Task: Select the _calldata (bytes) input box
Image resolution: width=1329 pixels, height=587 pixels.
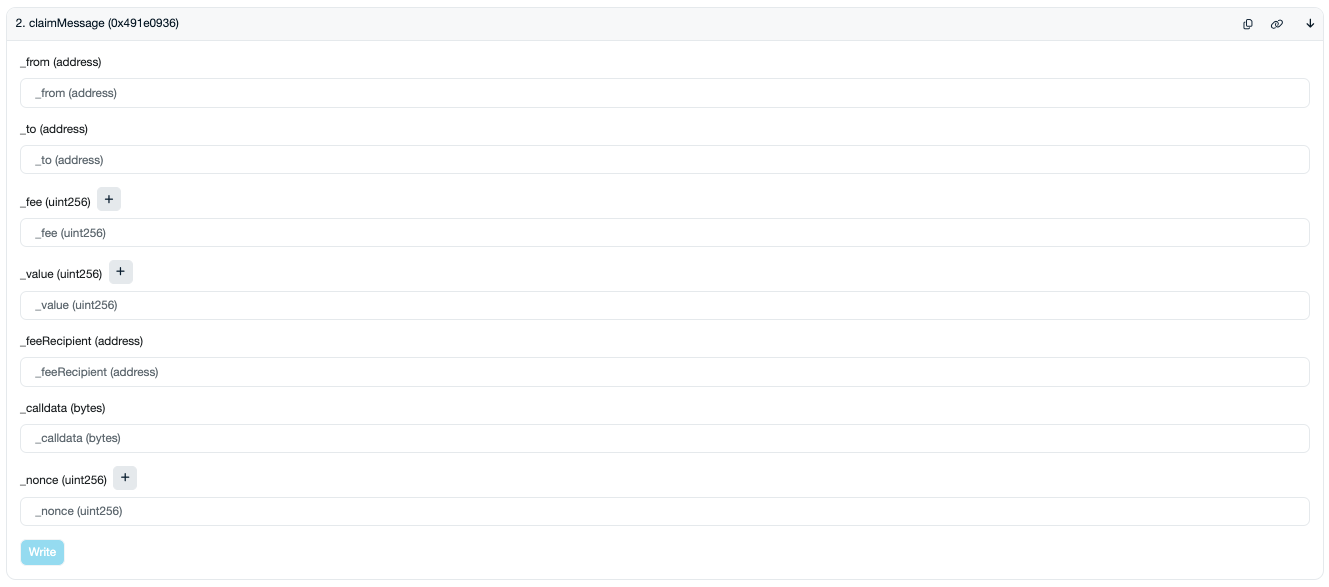Action: tap(663, 438)
